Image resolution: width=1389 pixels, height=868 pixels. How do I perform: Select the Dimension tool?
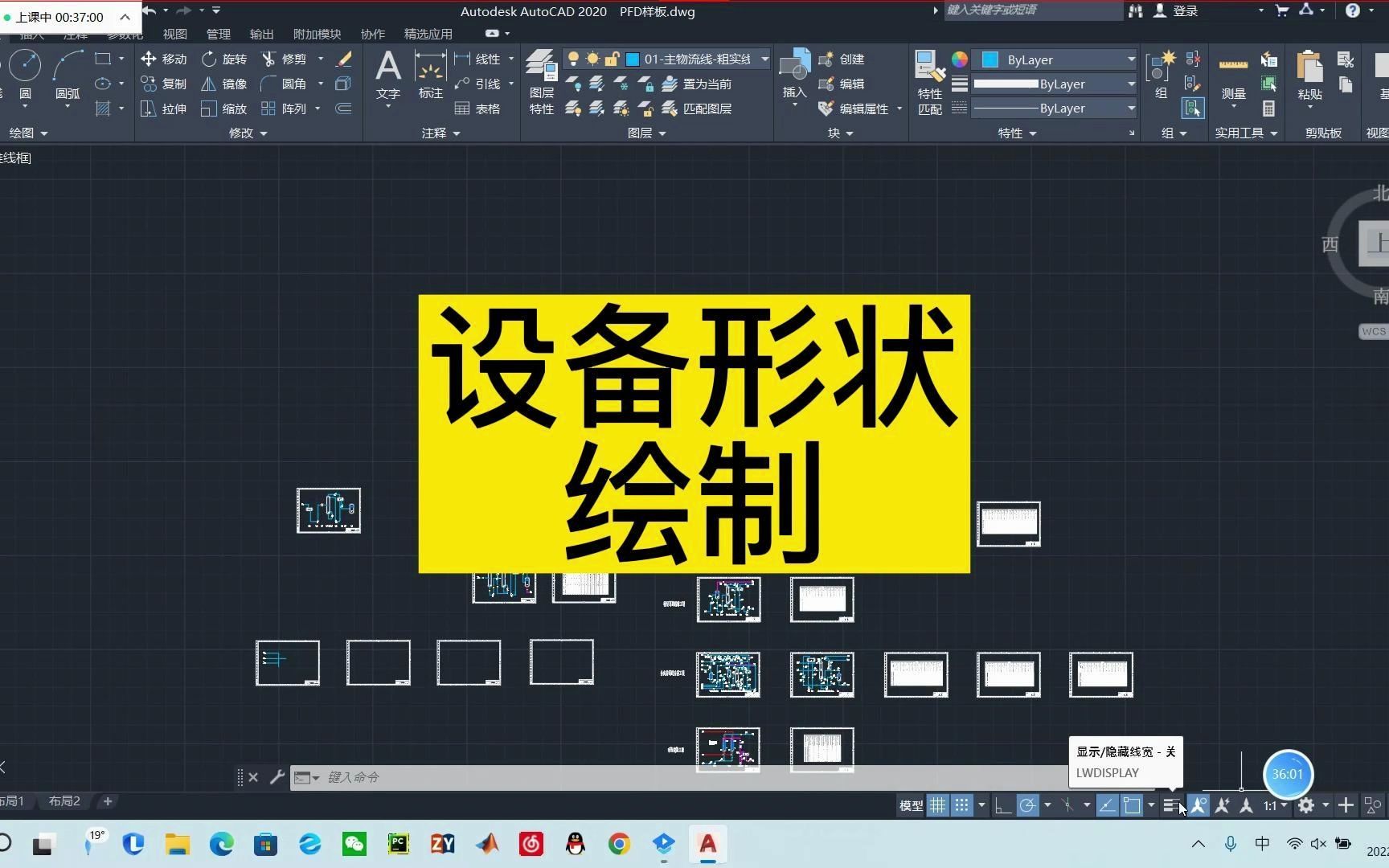431,74
